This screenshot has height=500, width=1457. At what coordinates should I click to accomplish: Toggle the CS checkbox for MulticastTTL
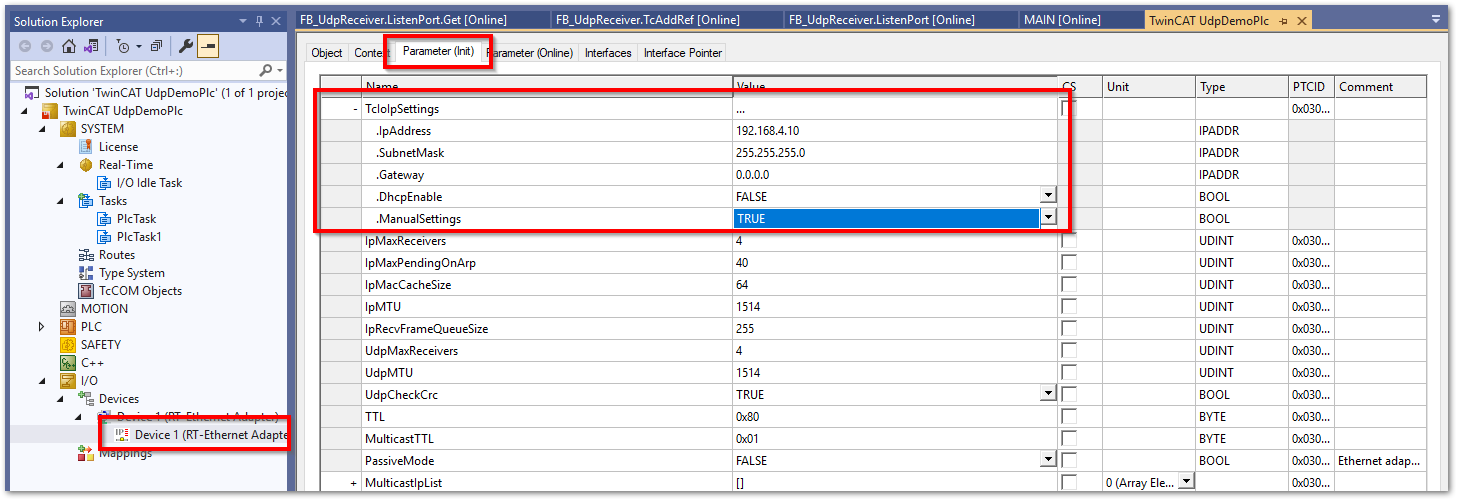click(1069, 439)
